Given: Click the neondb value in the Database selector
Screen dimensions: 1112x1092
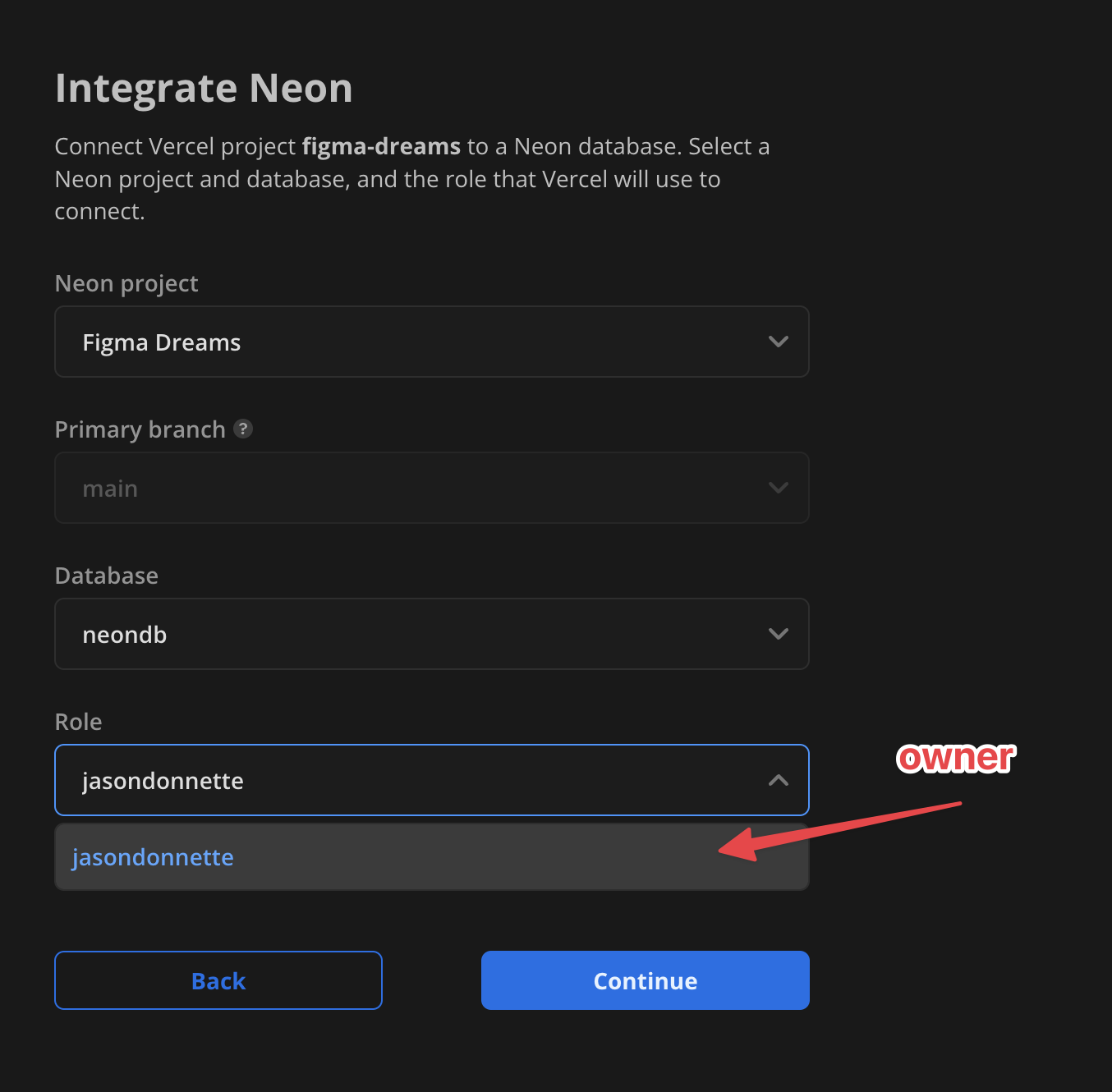Looking at the screenshot, I should (125, 635).
